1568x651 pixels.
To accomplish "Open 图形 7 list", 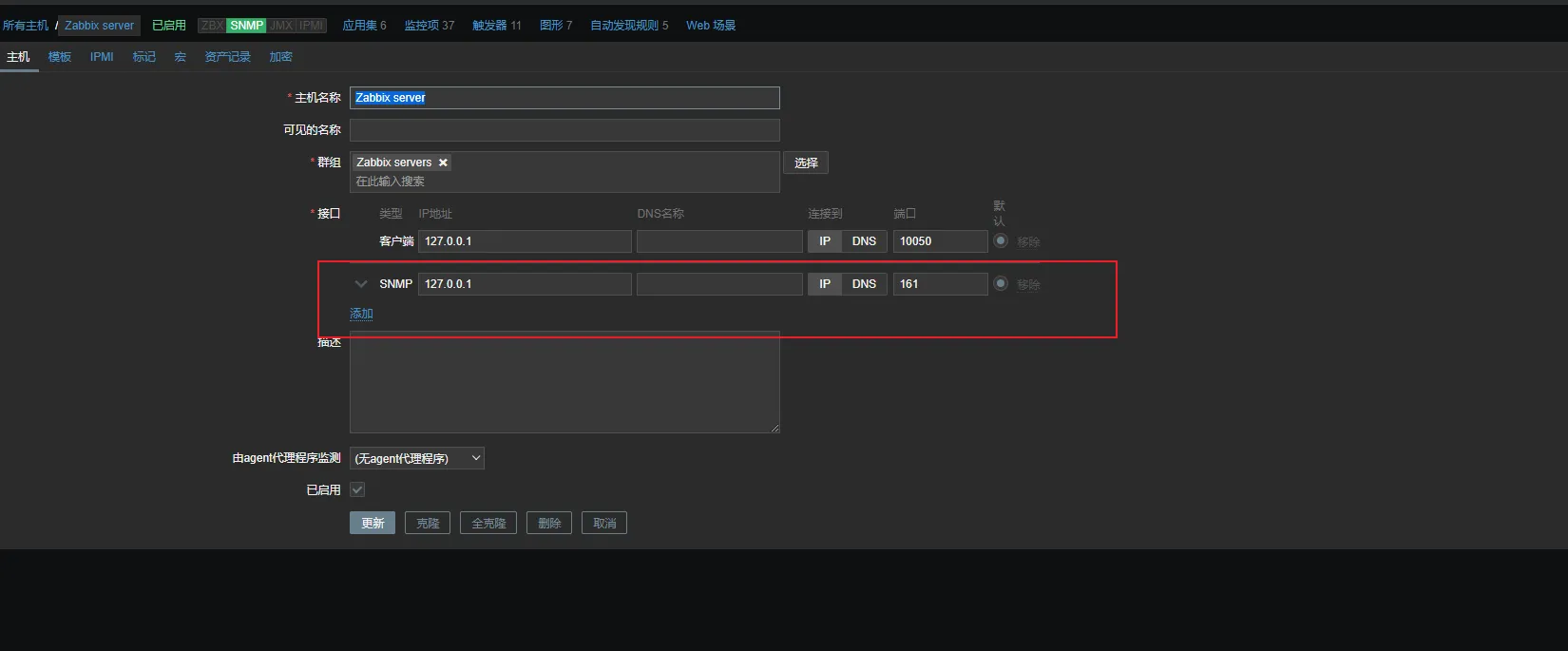I will 556,26.
